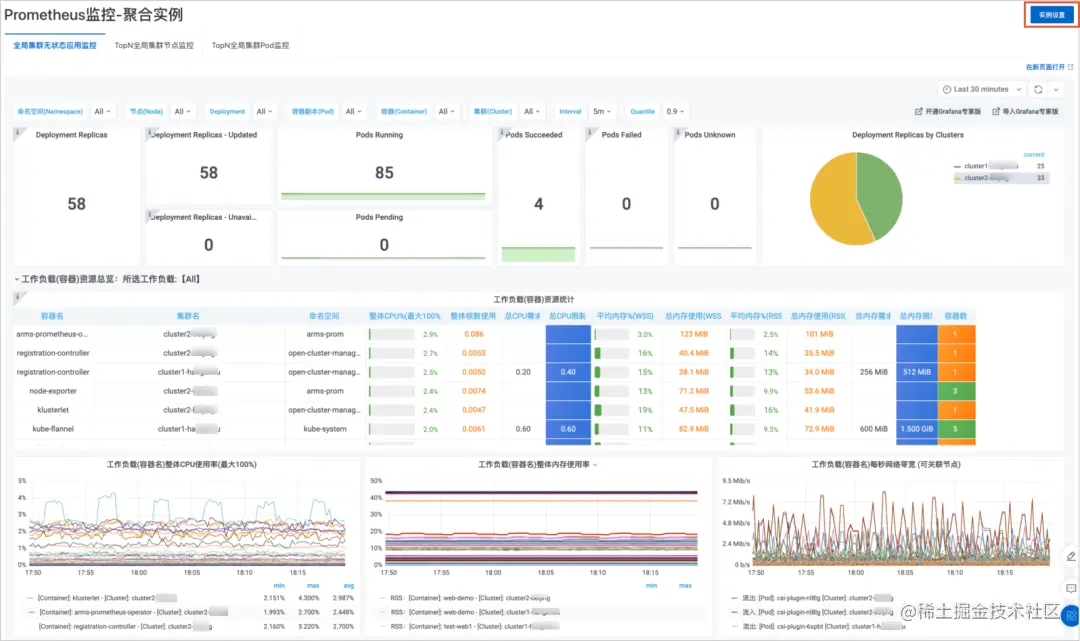Click the node-exporter container name cell

[x=53, y=391]
